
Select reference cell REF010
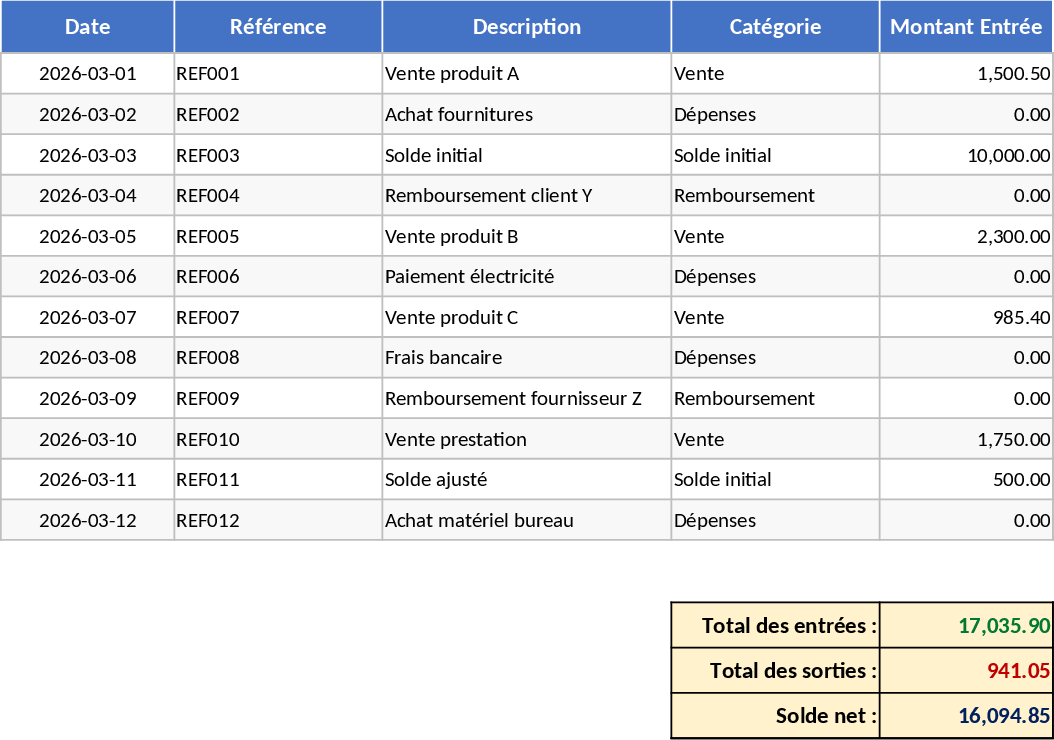[278, 440]
